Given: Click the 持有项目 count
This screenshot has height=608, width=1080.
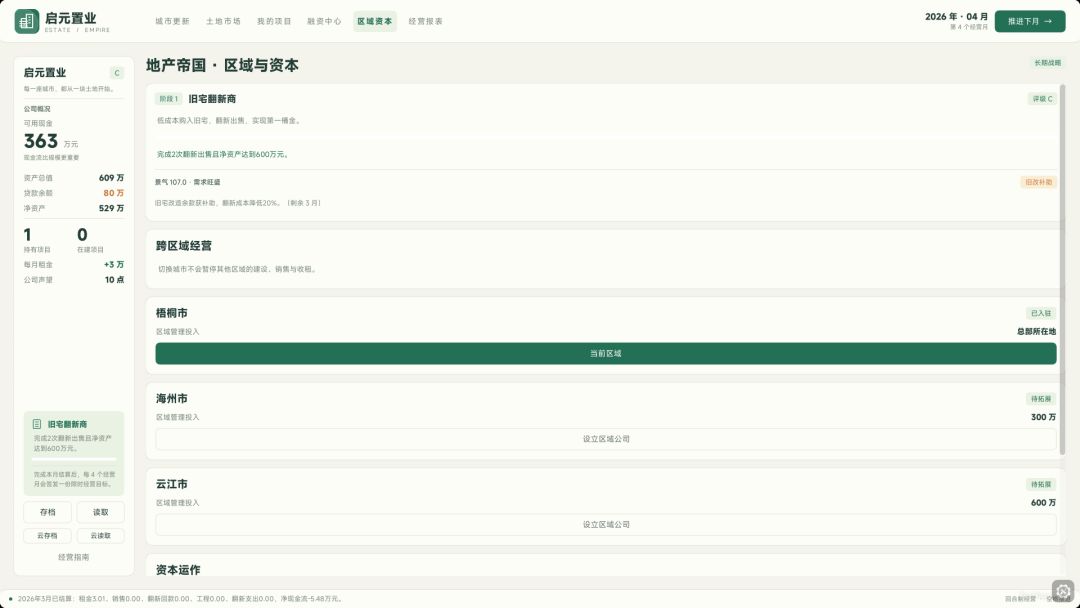Looking at the screenshot, I should click(28, 235).
